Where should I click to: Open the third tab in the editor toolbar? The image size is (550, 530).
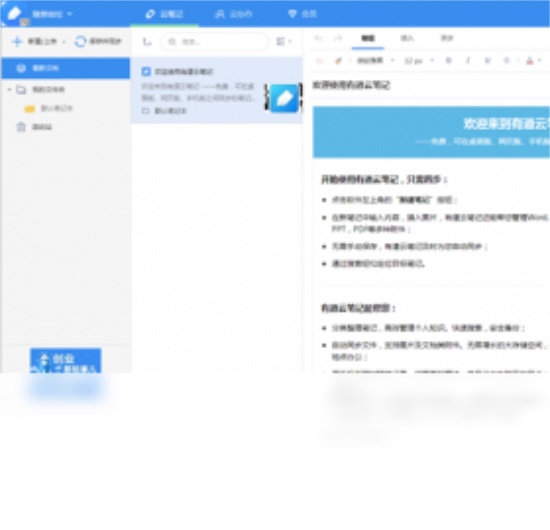[447, 38]
